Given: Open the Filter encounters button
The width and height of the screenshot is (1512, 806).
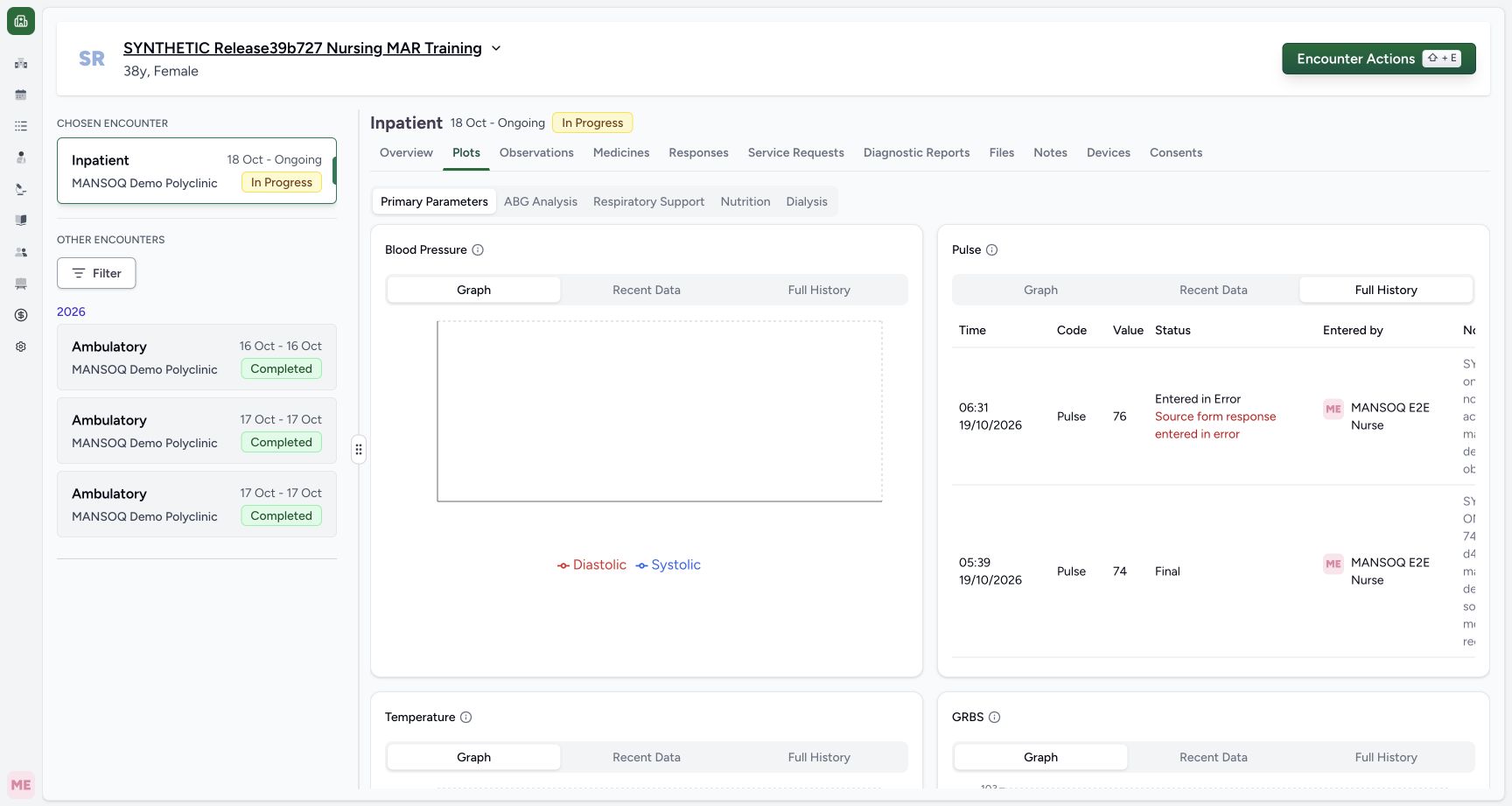Looking at the screenshot, I should click(x=96, y=273).
